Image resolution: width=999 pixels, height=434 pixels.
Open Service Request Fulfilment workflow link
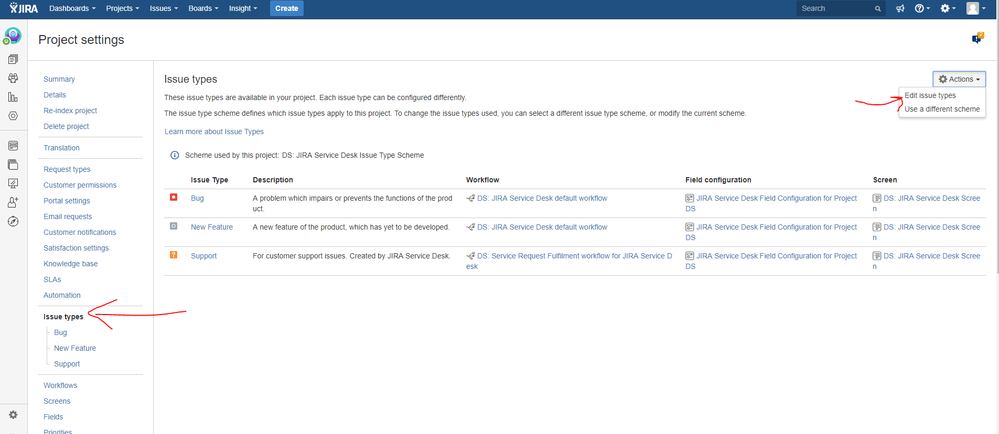tap(570, 261)
